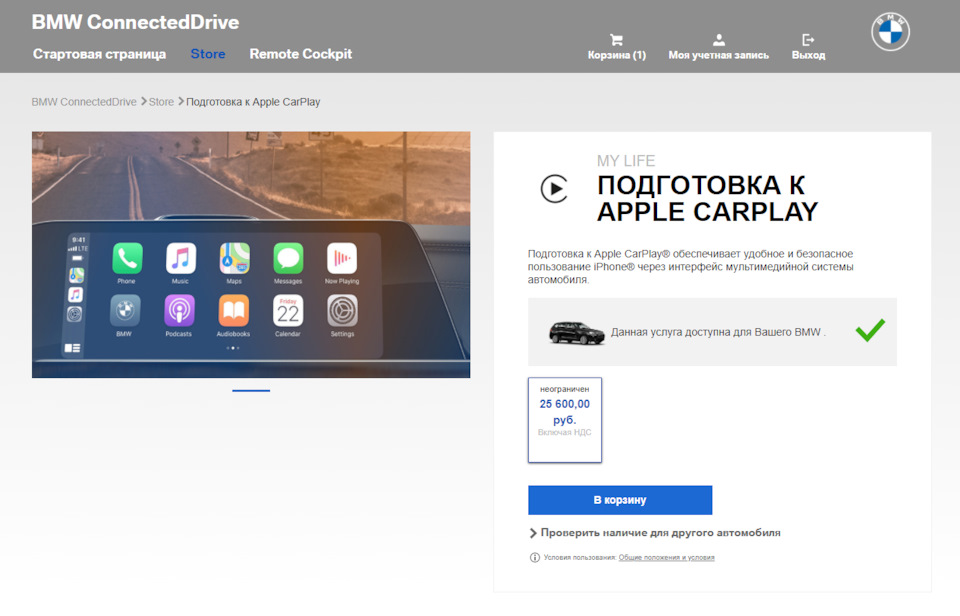
Task: Click Now Playing icon in CarPlay image
Action: [x=342, y=258]
